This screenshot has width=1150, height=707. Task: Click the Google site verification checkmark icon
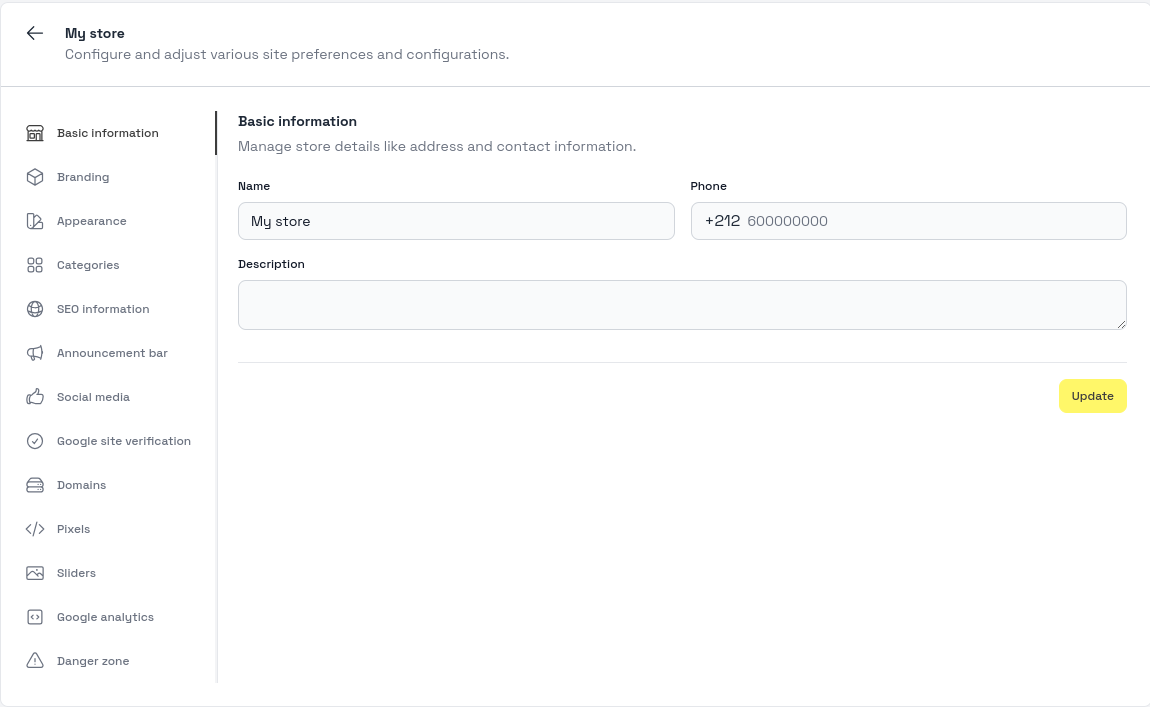35,441
